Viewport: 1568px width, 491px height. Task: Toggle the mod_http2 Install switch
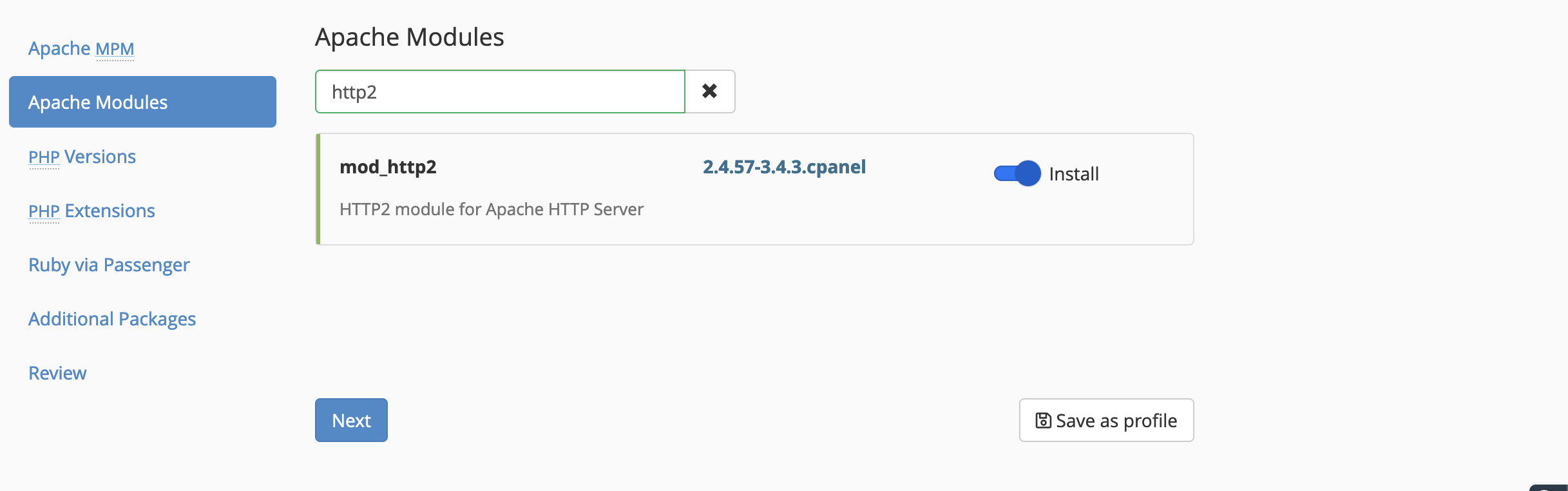tap(1017, 173)
